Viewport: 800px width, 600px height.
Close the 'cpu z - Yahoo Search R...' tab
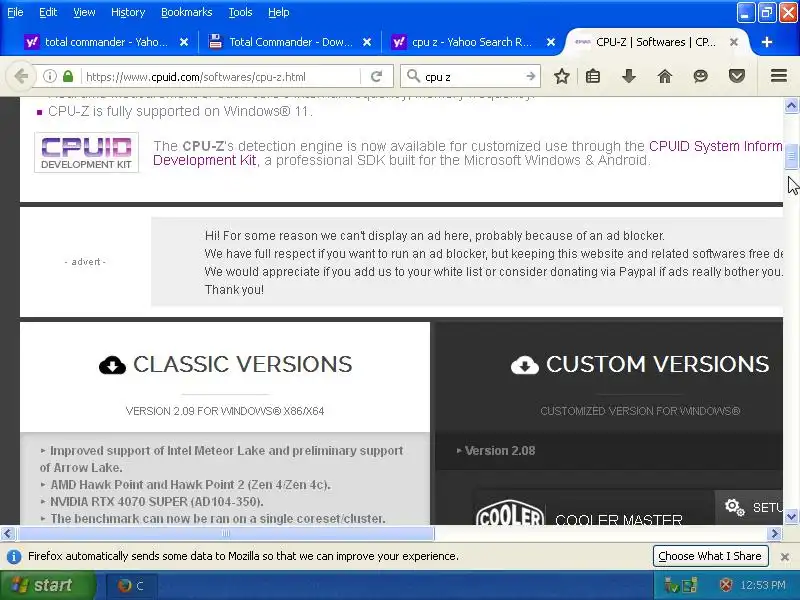tap(551, 42)
